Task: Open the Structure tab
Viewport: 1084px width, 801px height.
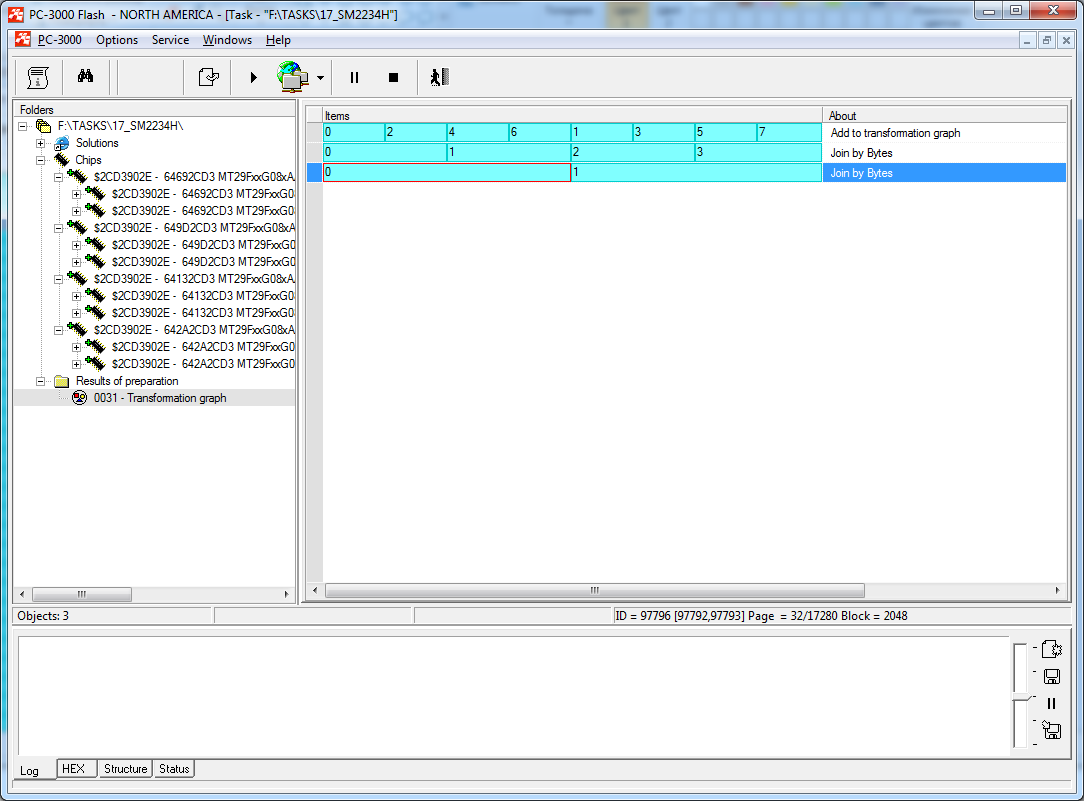Action: click(x=126, y=769)
